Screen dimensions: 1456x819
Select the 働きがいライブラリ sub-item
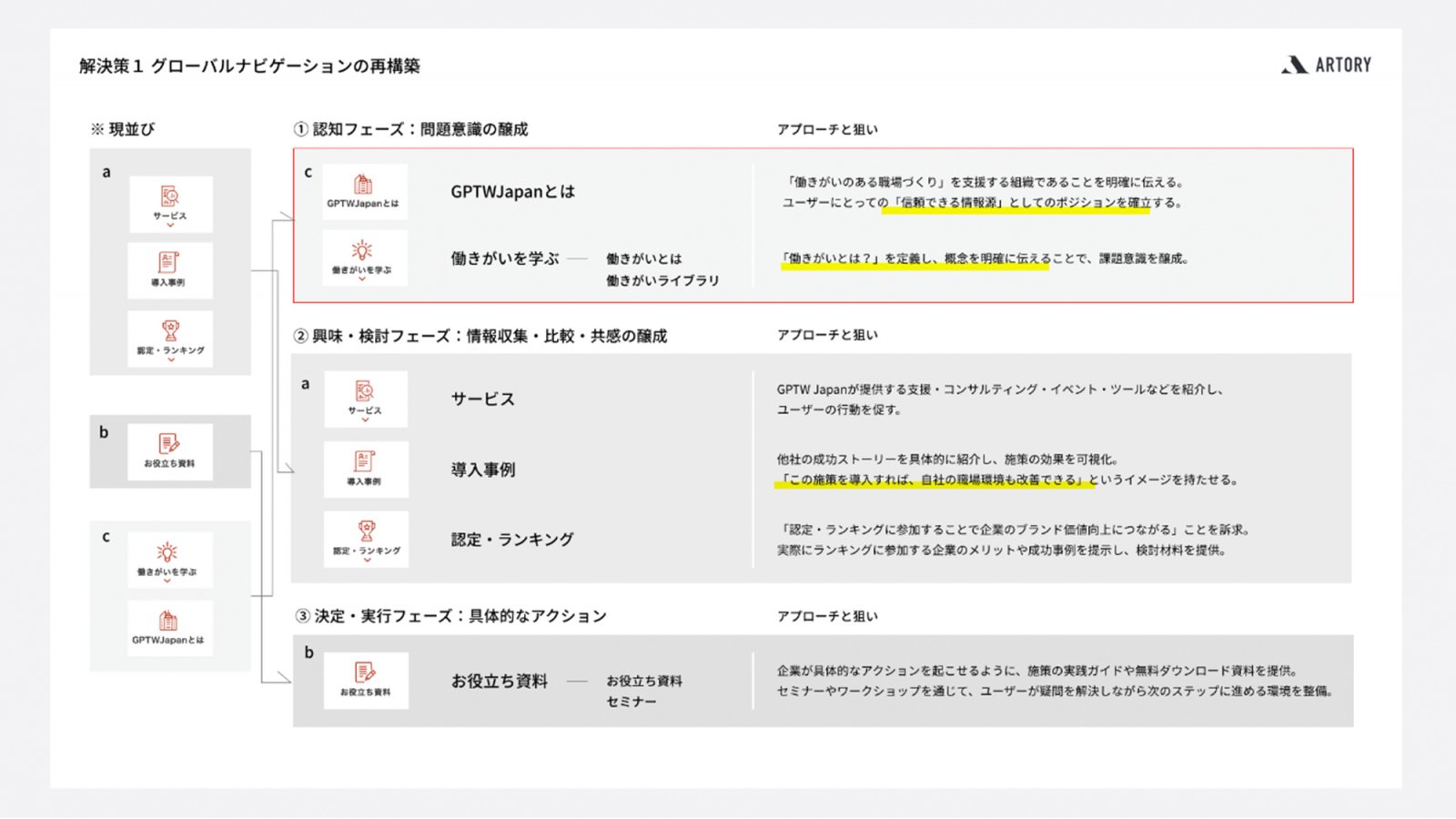tap(662, 281)
